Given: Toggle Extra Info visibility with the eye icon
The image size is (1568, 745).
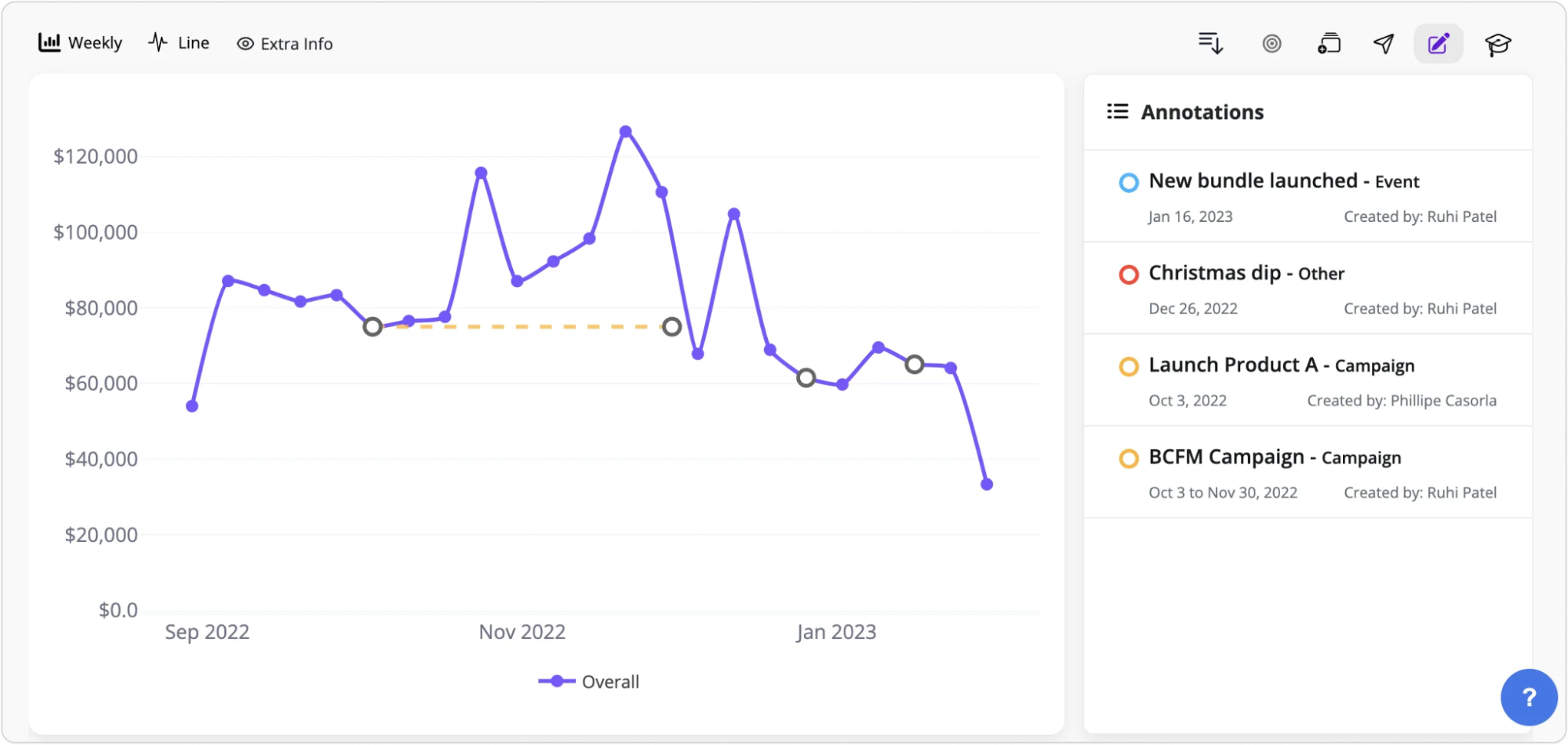Looking at the screenshot, I should [x=245, y=43].
